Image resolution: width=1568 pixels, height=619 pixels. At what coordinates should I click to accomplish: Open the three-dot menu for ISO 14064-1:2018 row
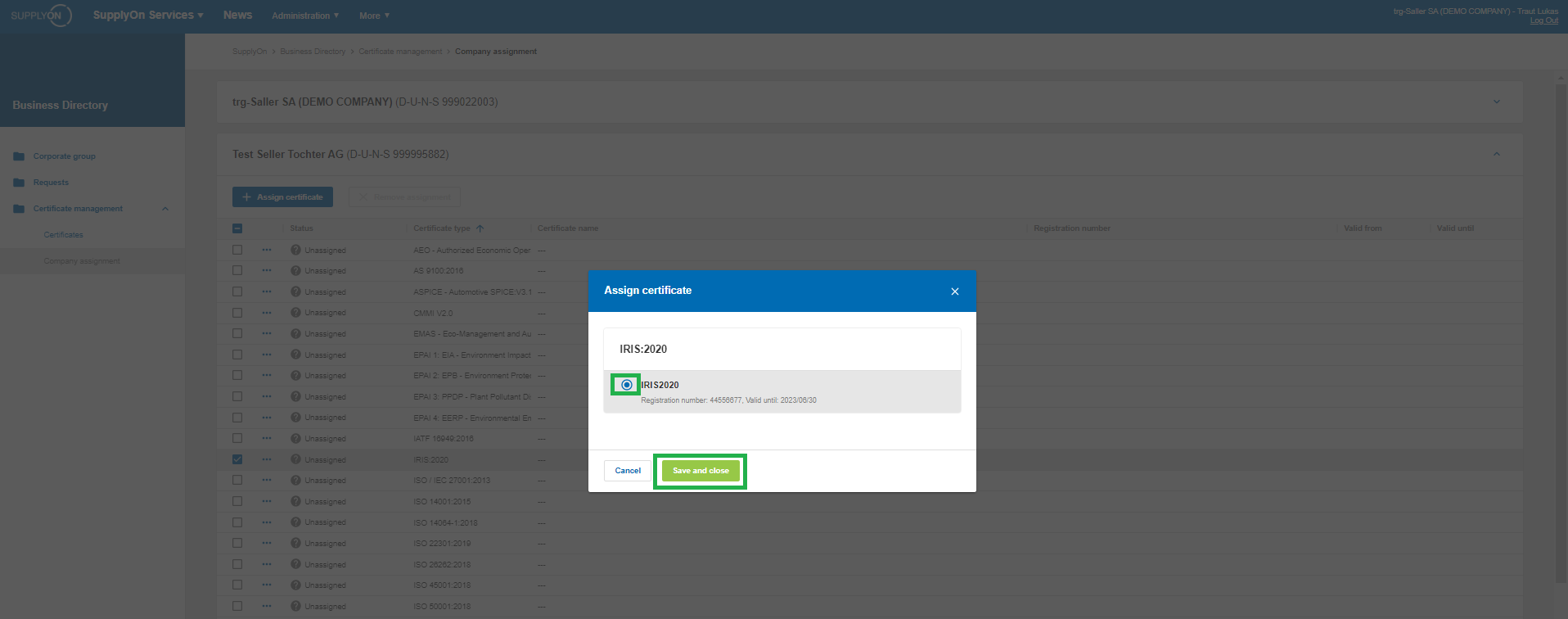(267, 522)
